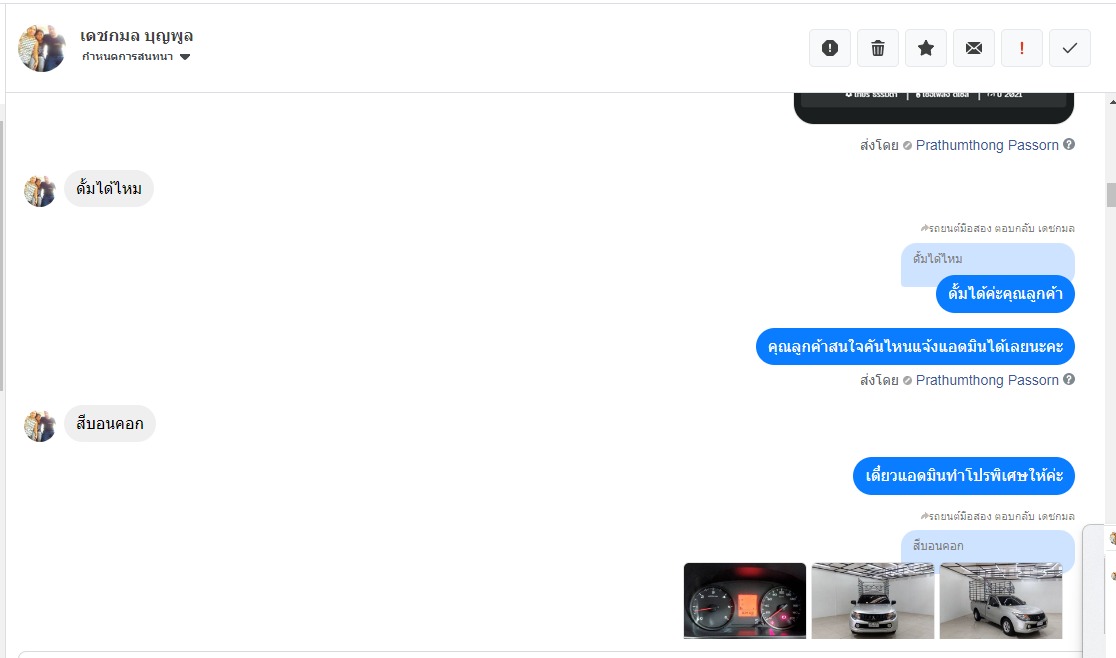Click the reply bubble เดี๋ยวแอดมินทำโปรพิเศษให้ค่ะ

click(964, 475)
